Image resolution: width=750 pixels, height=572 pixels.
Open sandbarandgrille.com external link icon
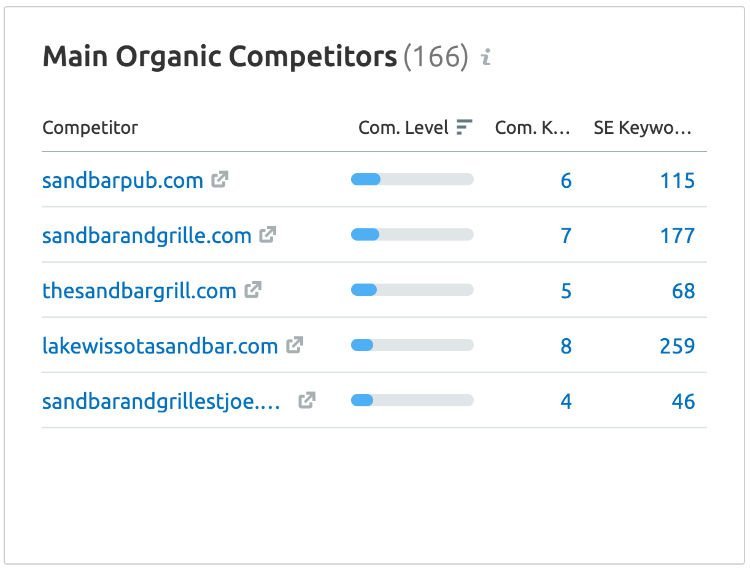click(268, 234)
